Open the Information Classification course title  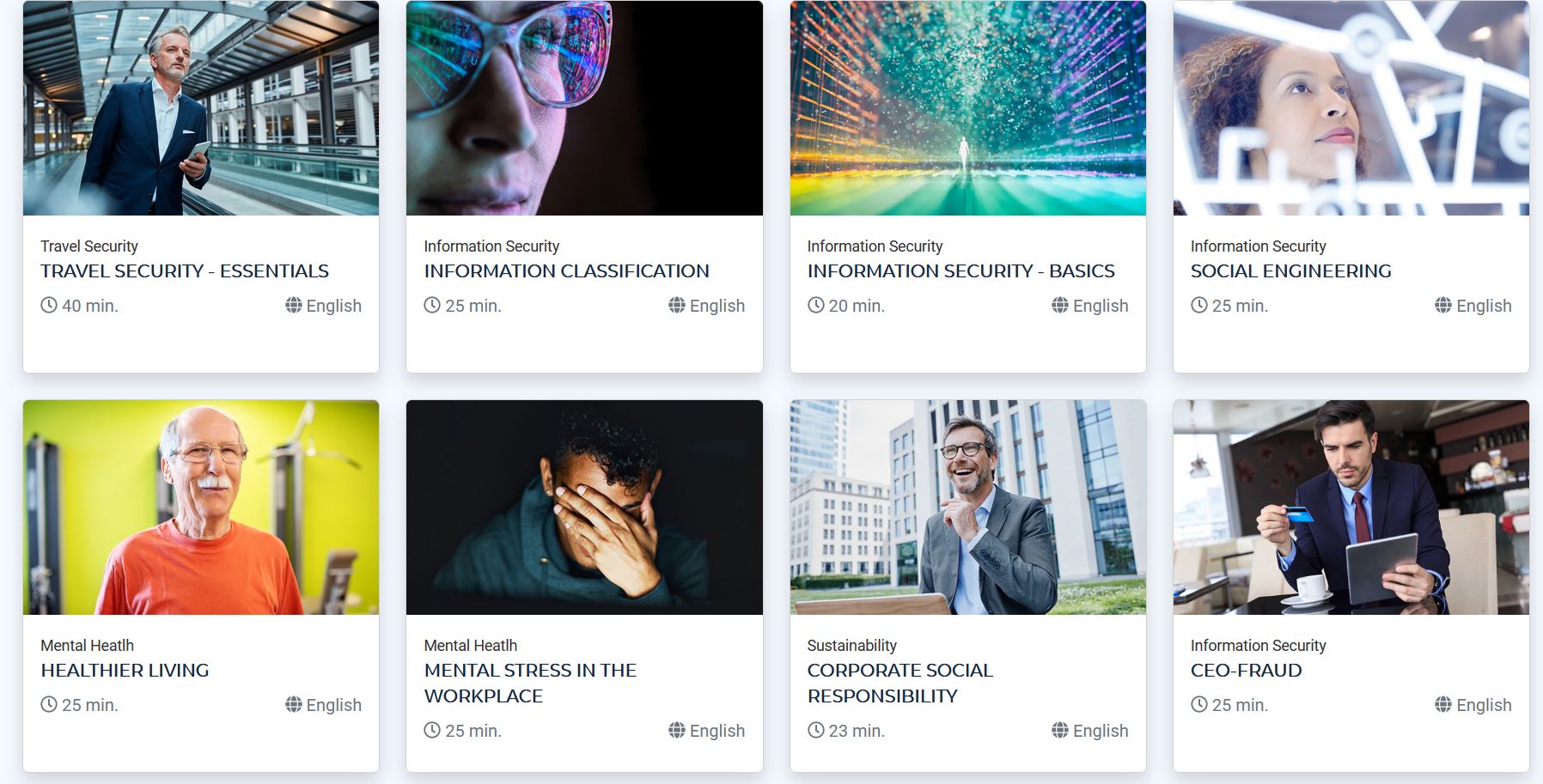[566, 271]
